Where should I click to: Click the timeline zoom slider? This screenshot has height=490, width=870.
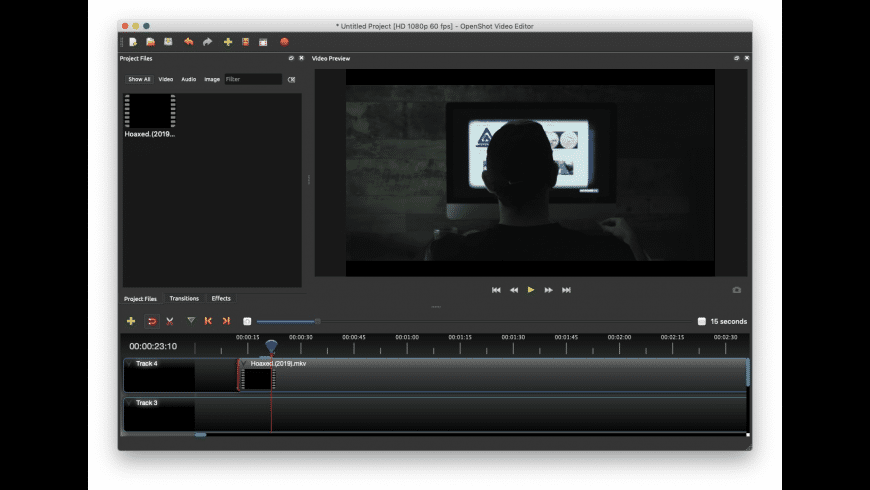[x=287, y=321]
